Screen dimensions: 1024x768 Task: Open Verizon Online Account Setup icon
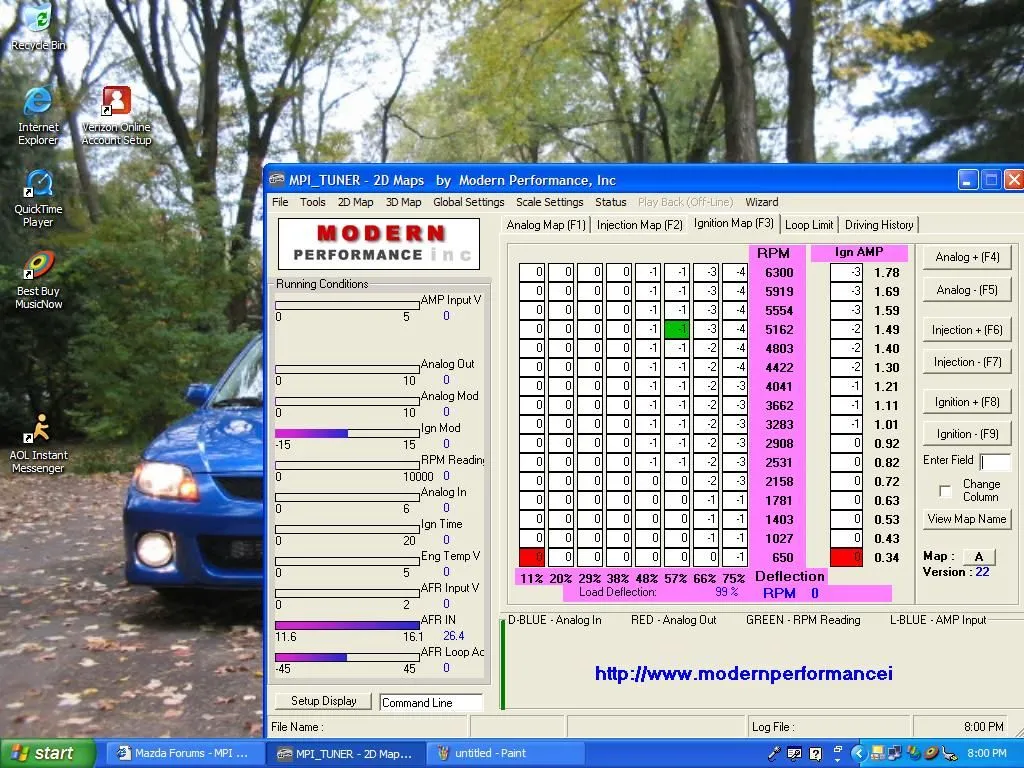click(116, 103)
